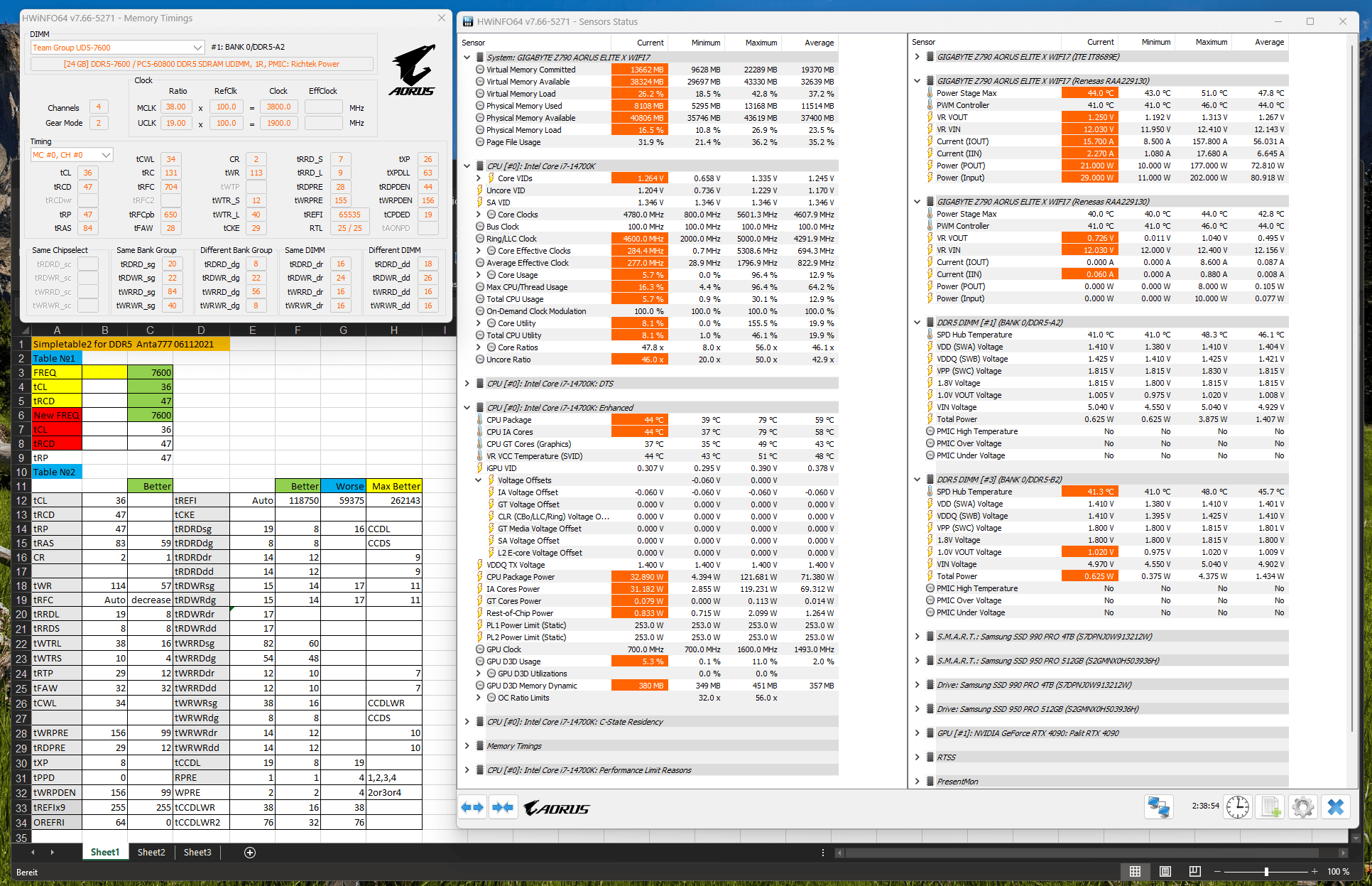
Task: Collapse the Voltage Offsets tree node
Action: click(x=478, y=480)
